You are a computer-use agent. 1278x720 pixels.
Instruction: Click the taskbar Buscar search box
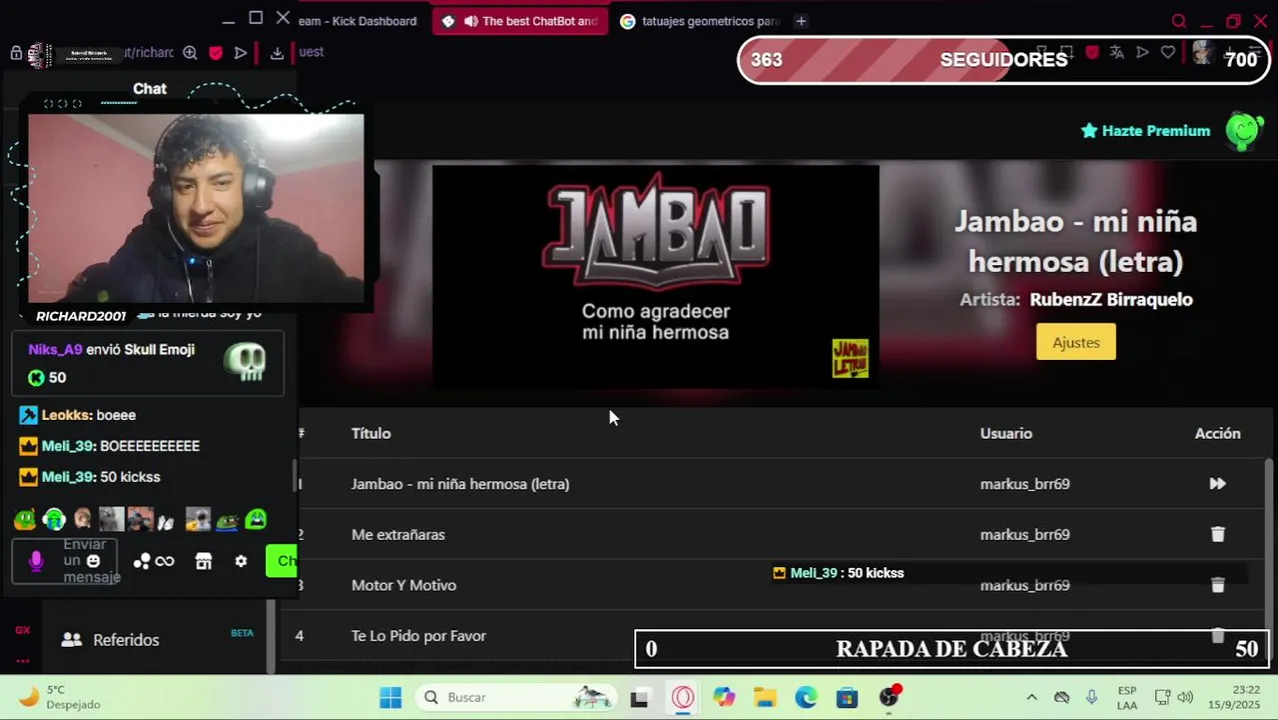coord(517,697)
